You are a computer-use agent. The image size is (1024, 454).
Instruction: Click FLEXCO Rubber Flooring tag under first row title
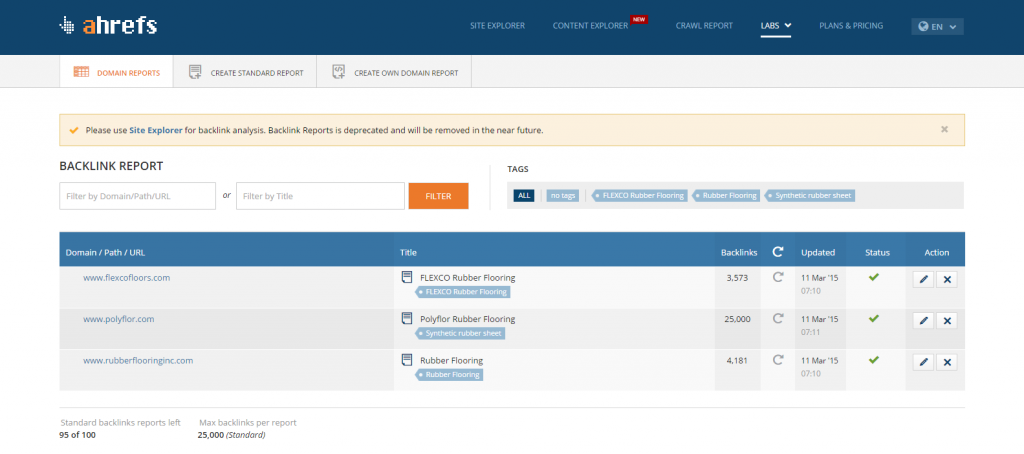[463, 292]
